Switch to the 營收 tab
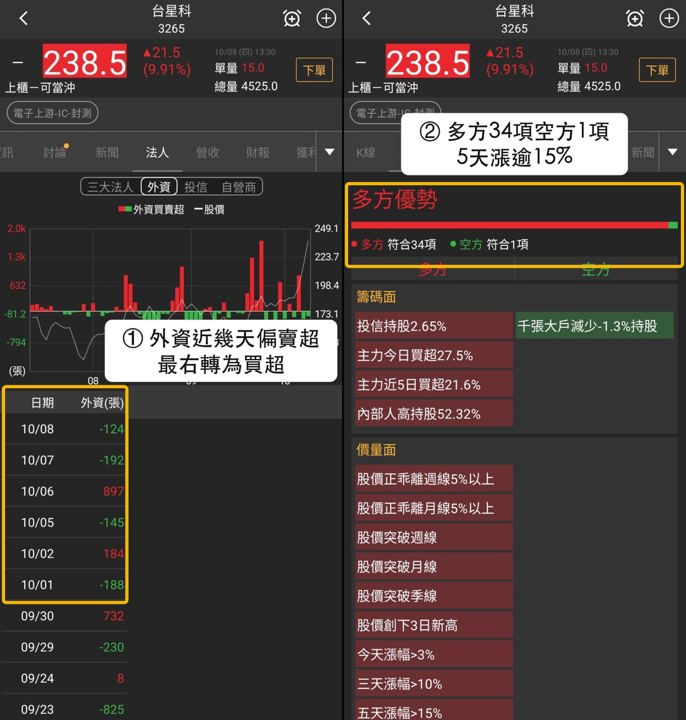This screenshot has height=720, width=686. (208, 152)
